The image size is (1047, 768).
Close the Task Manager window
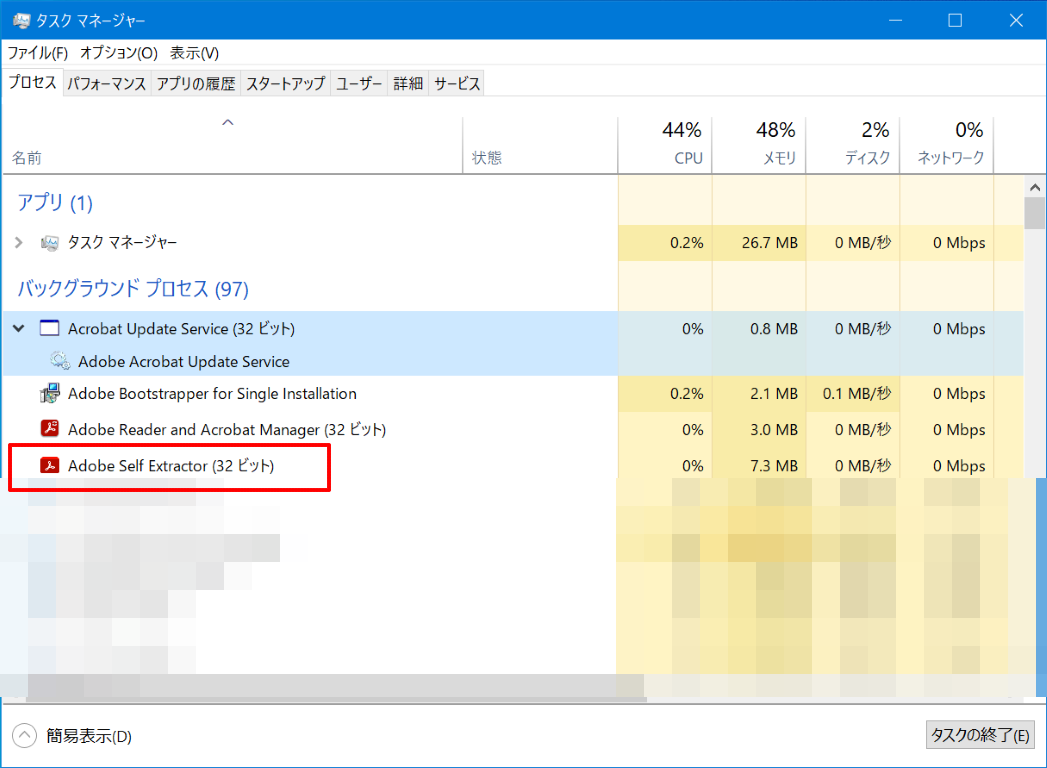pos(1016,21)
